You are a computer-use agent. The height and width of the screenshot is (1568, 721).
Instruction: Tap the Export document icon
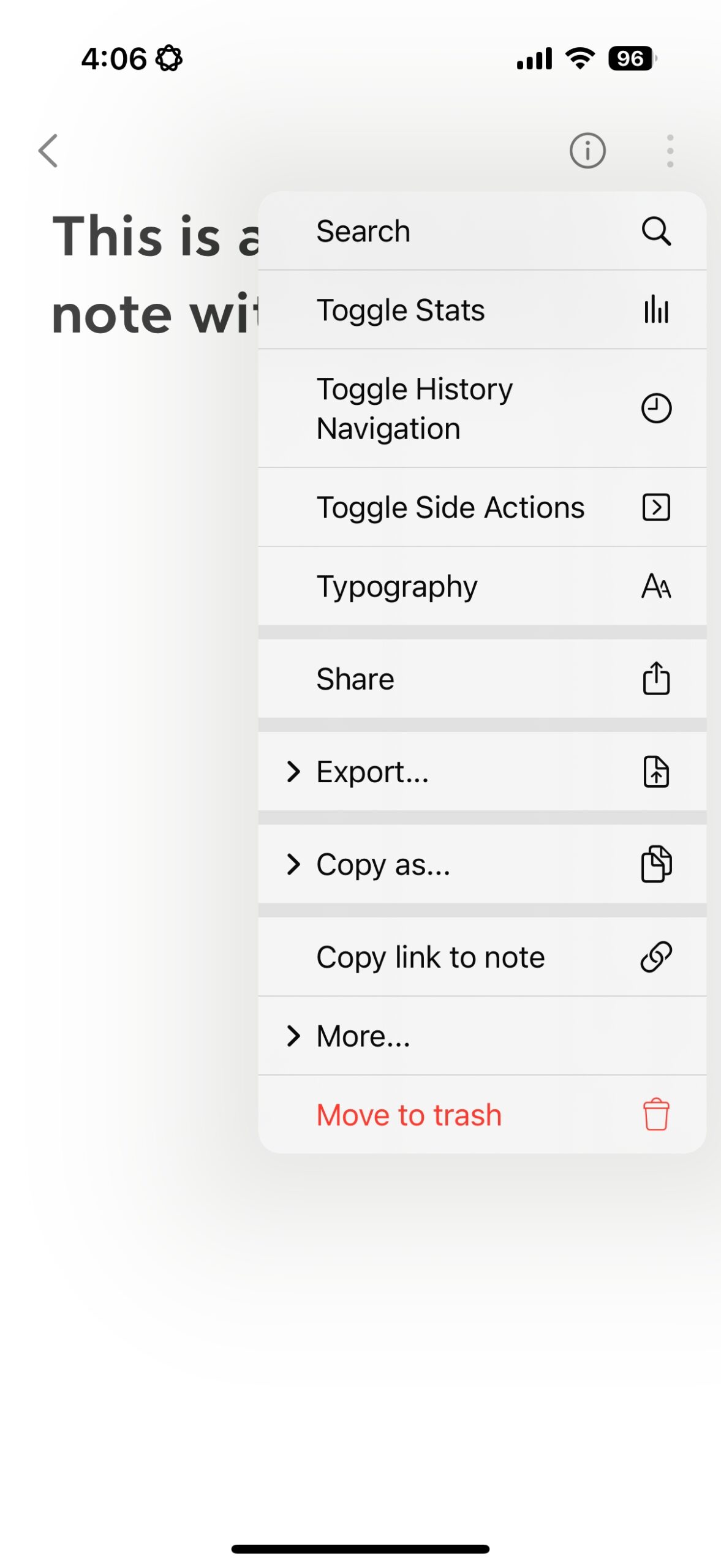pos(655,772)
